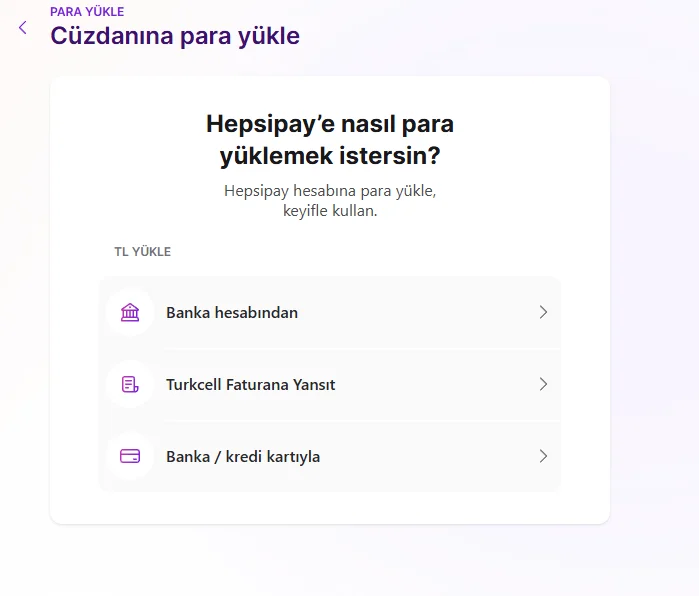This screenshot has width=699, height=596.
Task: Open Turkcell Faturana Yansıt chevron arrow
Action: tap(543, 385)
